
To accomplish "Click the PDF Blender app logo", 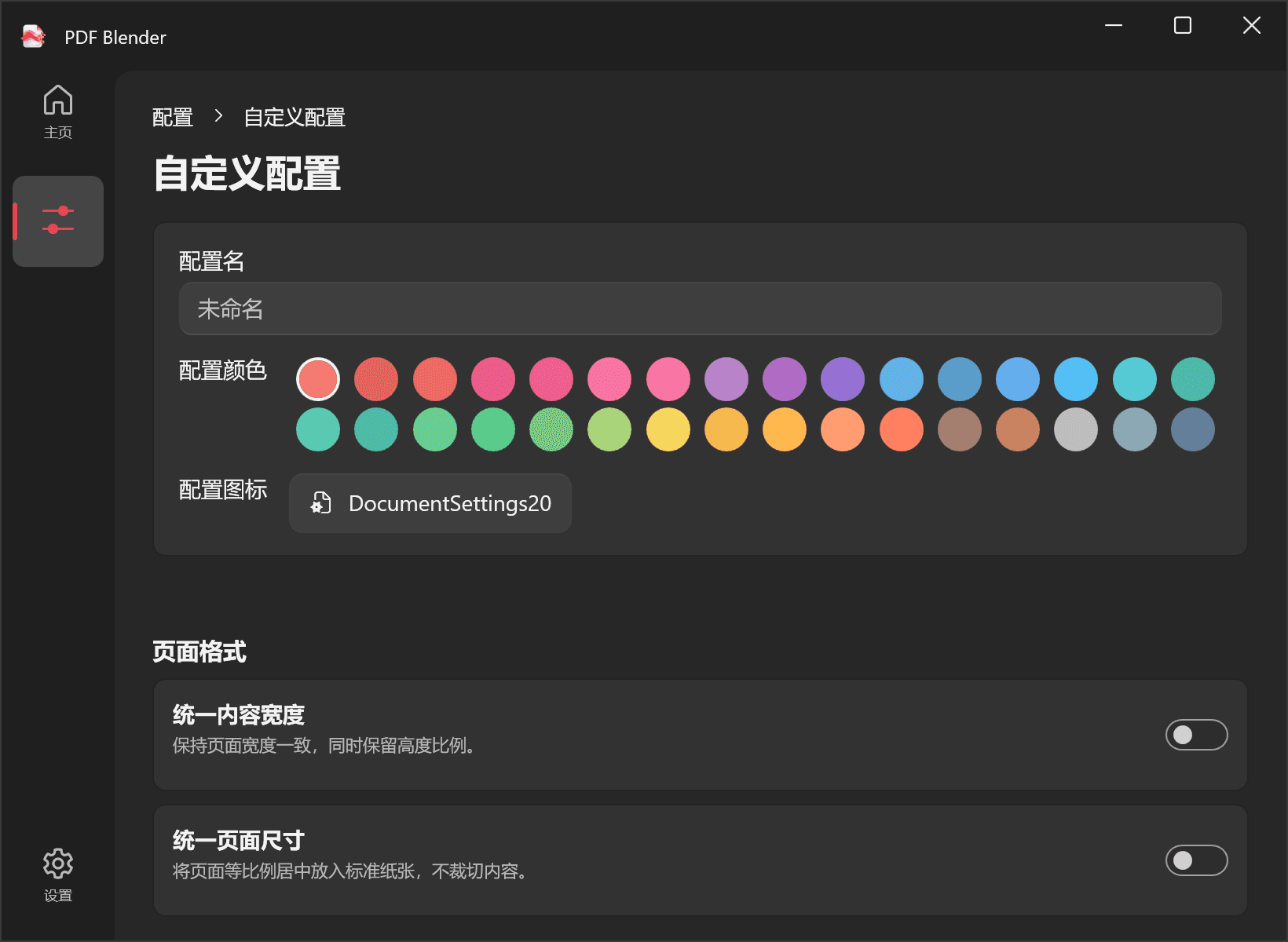I will pyautogui.click(x=33, y=37).
